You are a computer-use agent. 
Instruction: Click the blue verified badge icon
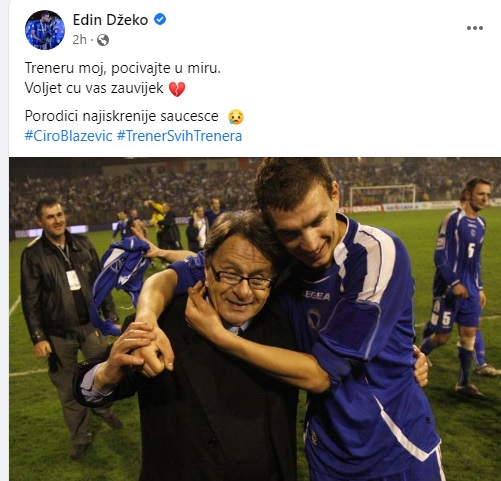pos(160,19)
